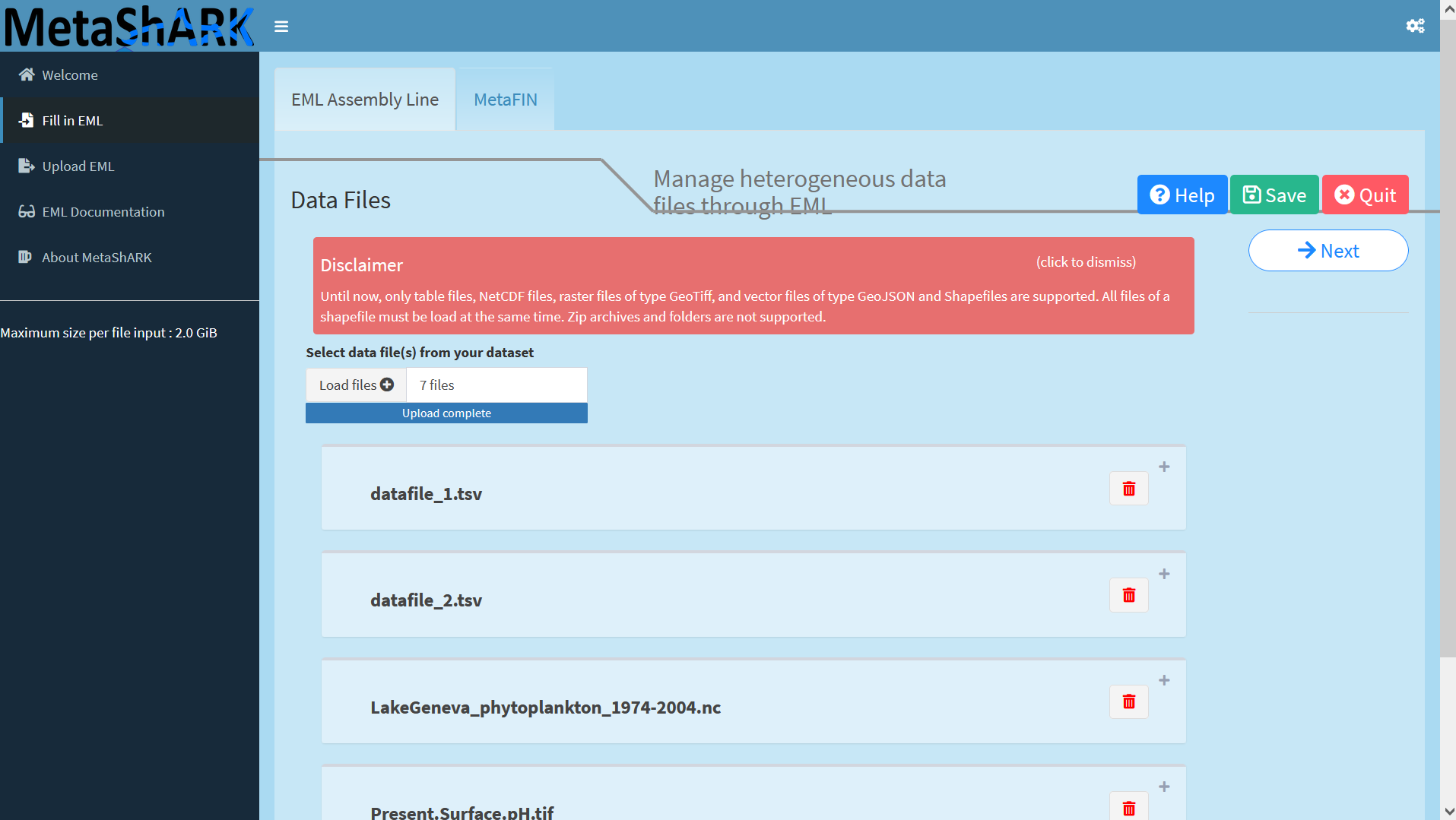
Task: Open EML Documentation
Action: point(129,211)
